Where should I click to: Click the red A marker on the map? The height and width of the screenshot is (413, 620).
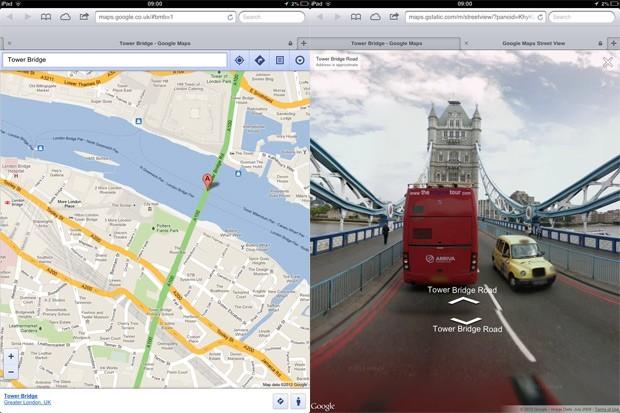tap(208, 181)
